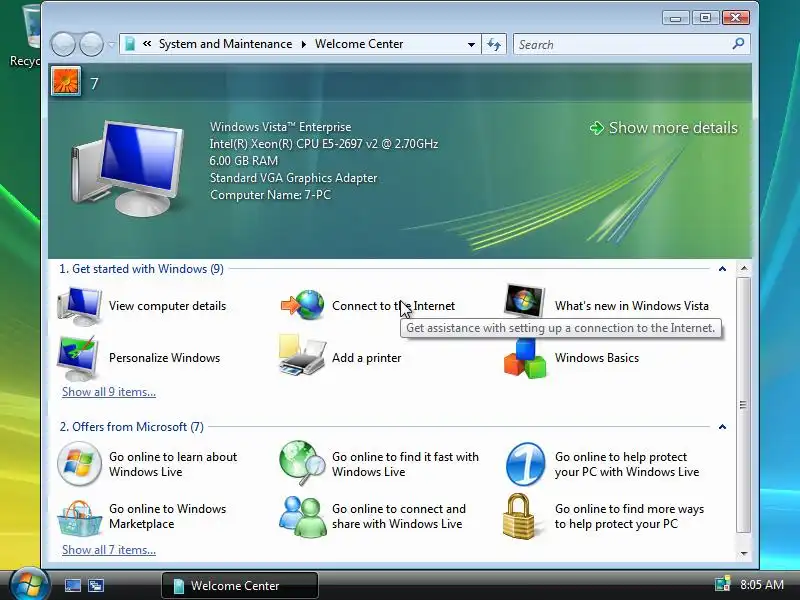
Task: Click the double chevron in address bar
Action: click(x=147, y=44)
